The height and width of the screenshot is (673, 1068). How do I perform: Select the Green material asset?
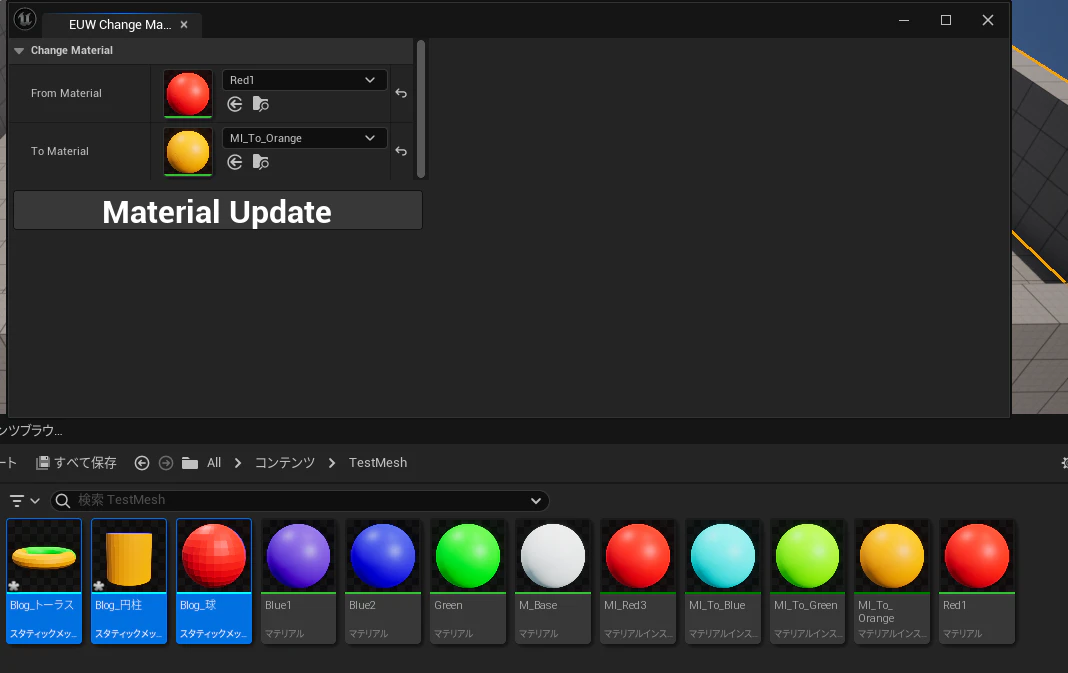pyautogui.click(x=468, y=581)
